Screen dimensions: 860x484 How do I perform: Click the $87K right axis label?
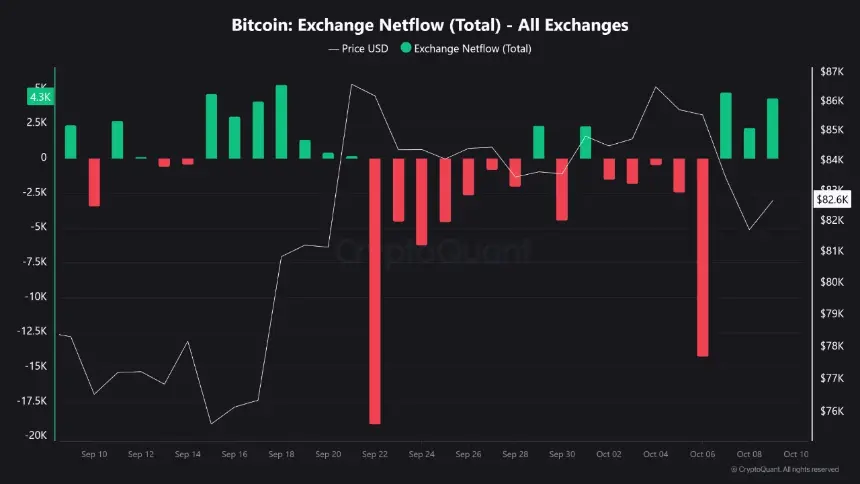[x=832, y=71]
